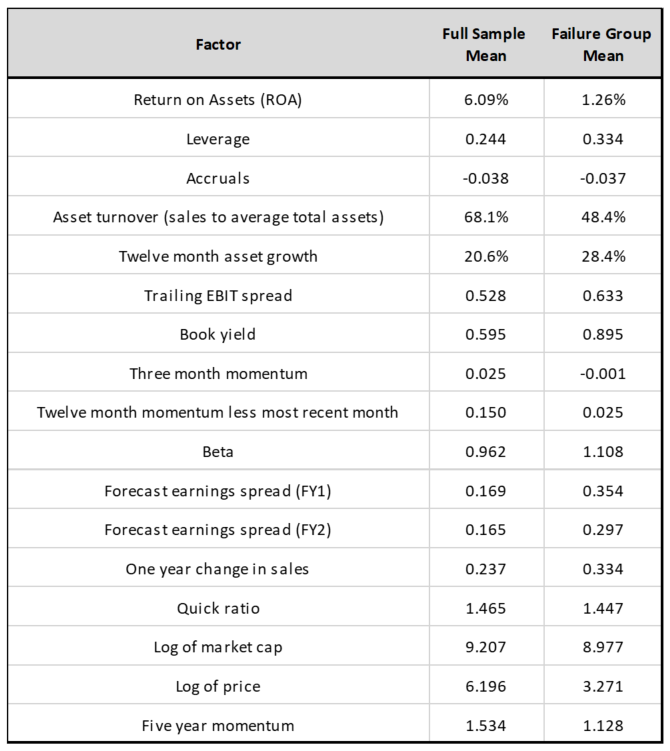
Task: Click the Beta row label
Action: click(x=218, y=452)
